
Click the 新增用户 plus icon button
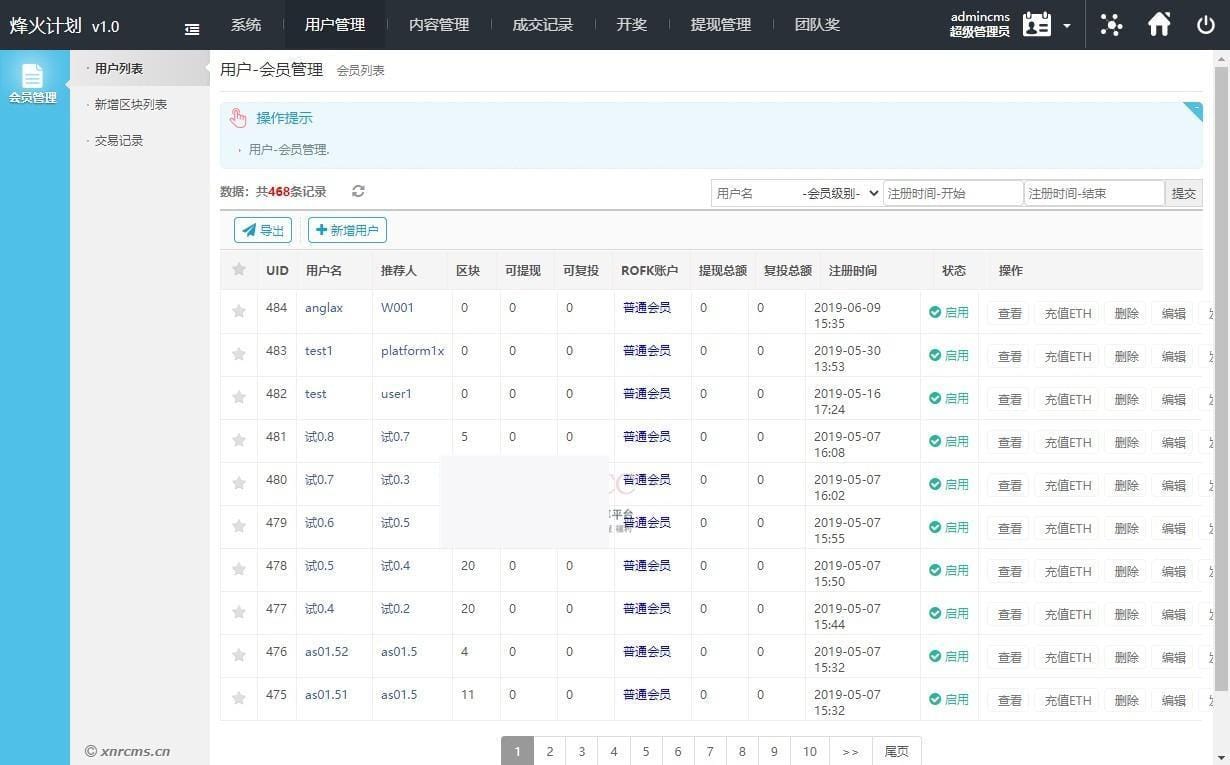click(x=322, y=230)
